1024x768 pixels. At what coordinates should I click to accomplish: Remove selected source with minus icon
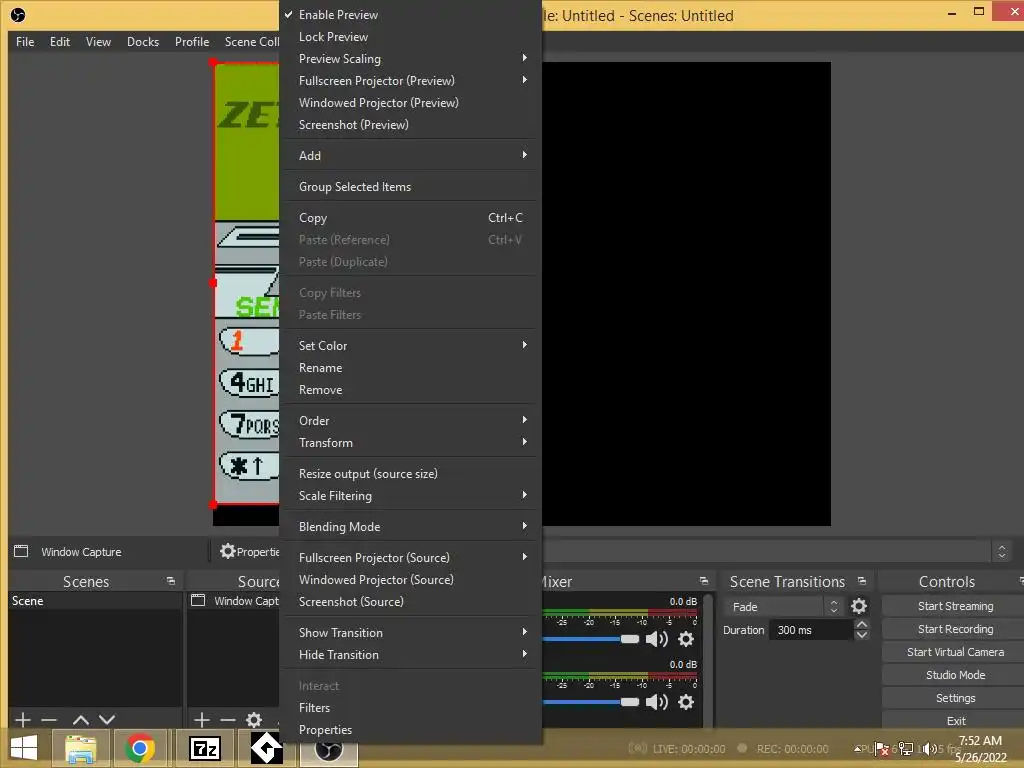tap(227, 720)
